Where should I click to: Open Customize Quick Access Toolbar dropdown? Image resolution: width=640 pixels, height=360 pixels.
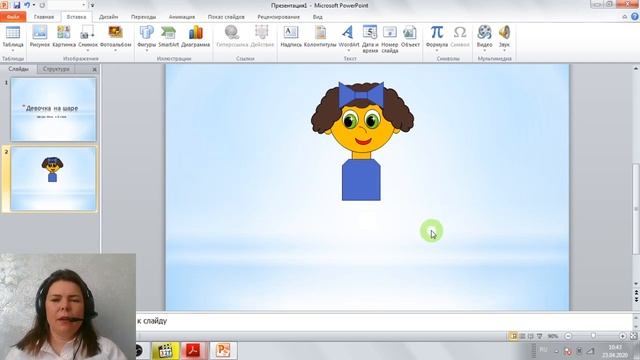[92, 5]
